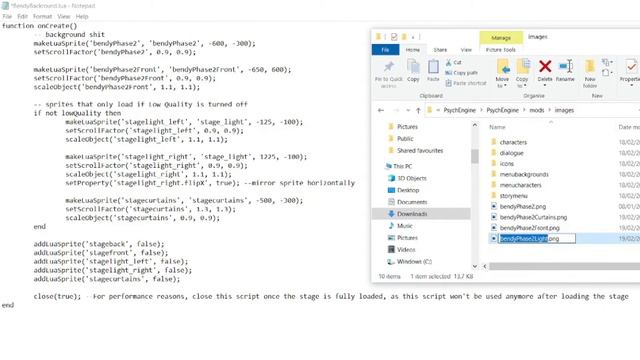The height and width of the screenshot is (360, 640).
Task: Click mods in the address breadcrumb
Action: click(537, 110)
